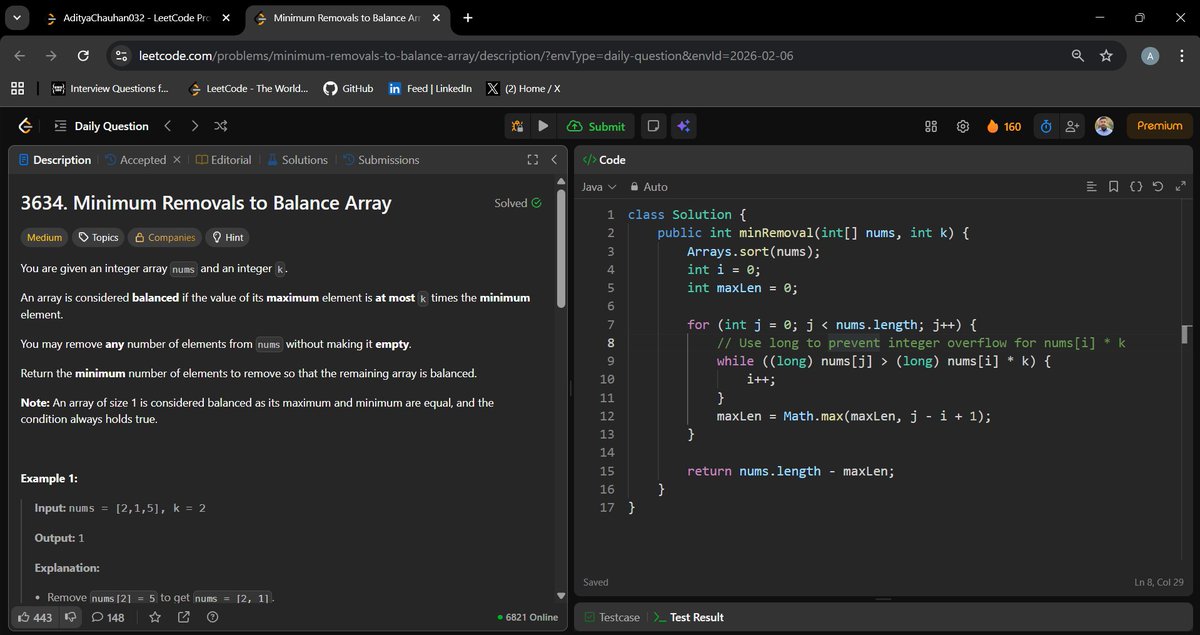Reload the browser page
This screenshot has height=635, width=1200.
click(x=83, y=56)
